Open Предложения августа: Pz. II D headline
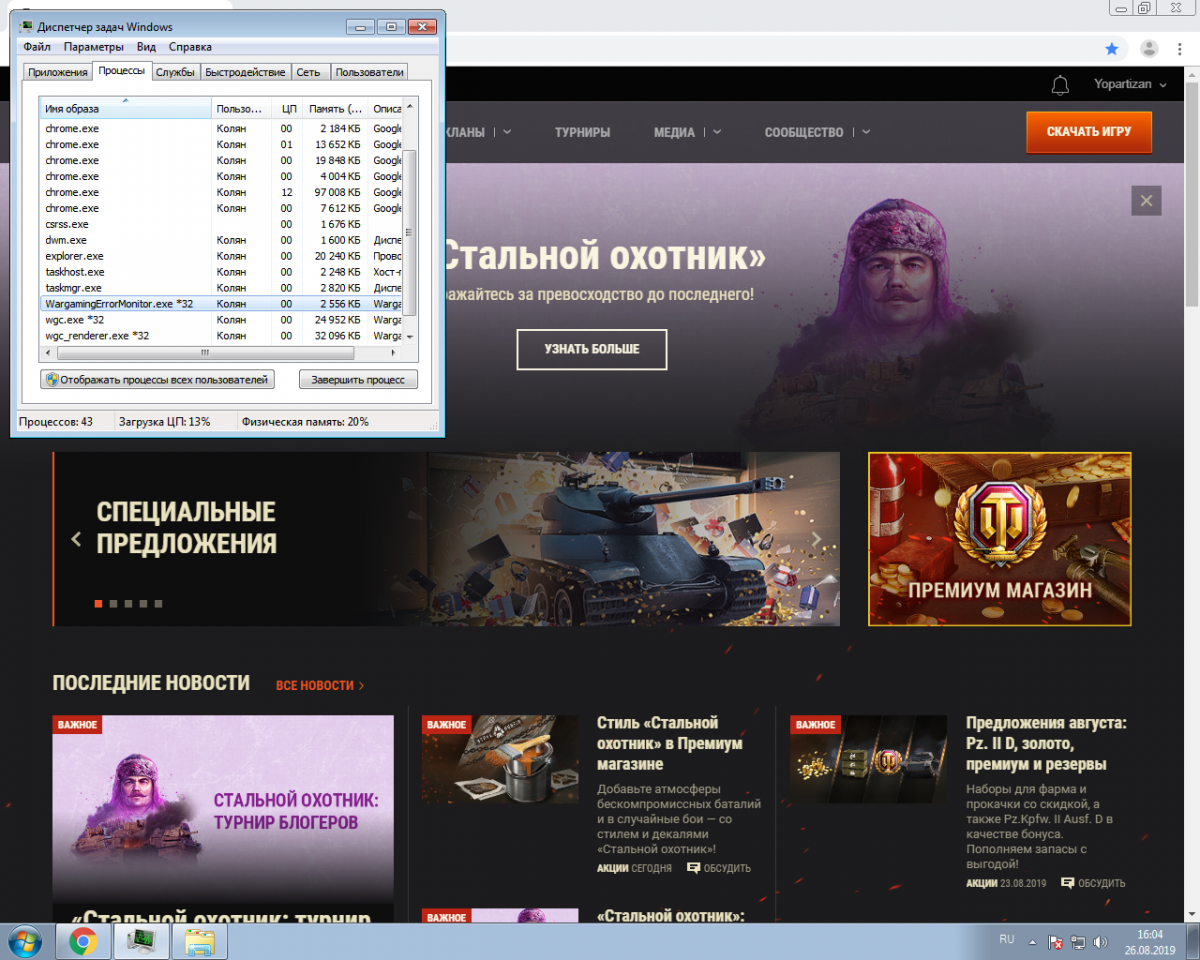The width and height of the screenshot is (1200, 960). point(1046,743)
